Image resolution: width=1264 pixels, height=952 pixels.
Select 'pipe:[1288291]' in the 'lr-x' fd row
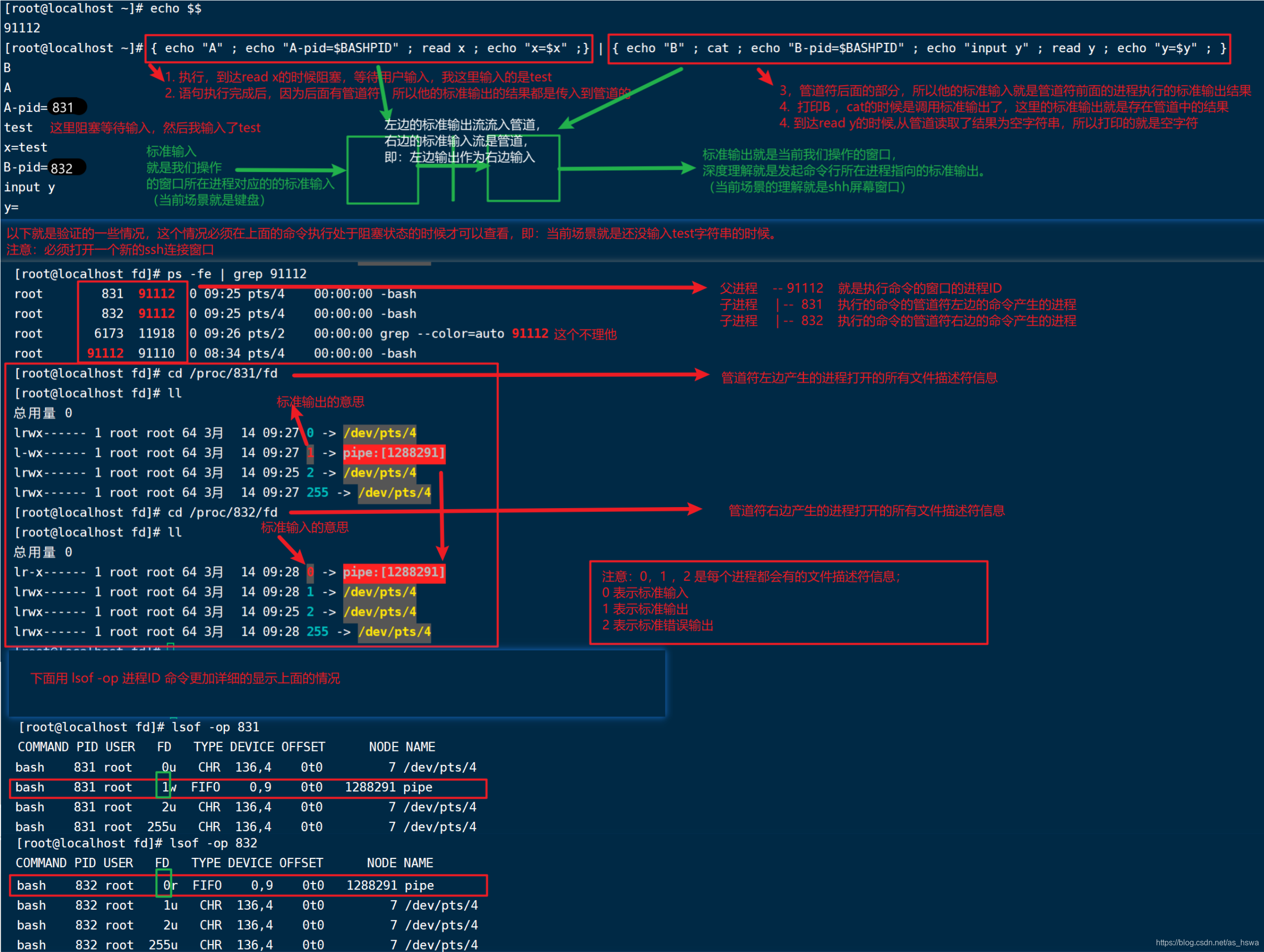click(x=394, y=572)
